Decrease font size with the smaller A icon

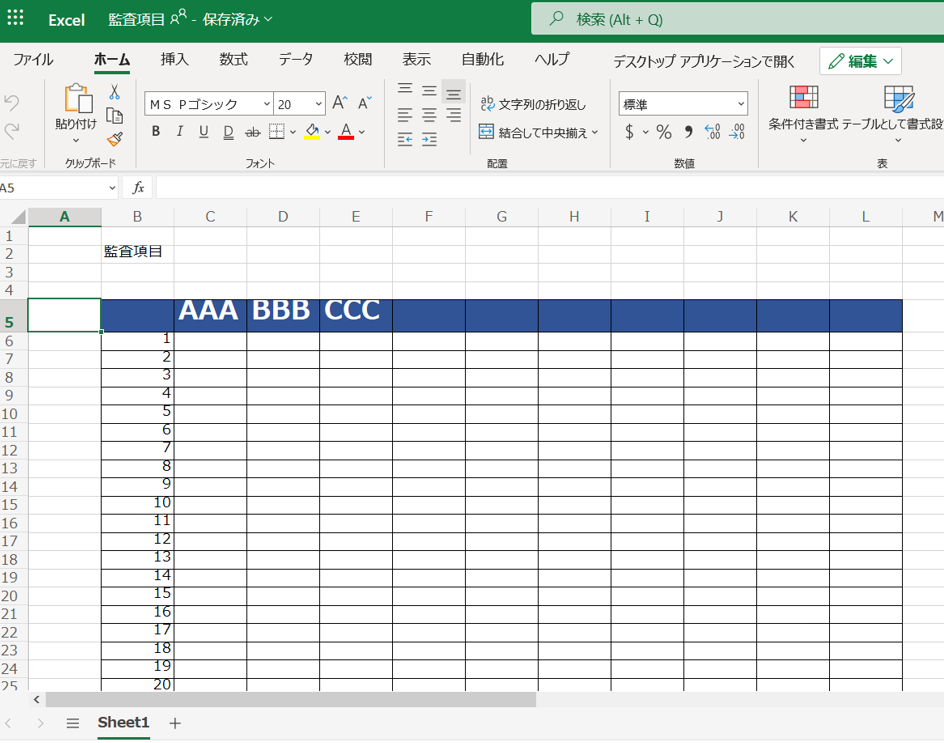point(365,103)
